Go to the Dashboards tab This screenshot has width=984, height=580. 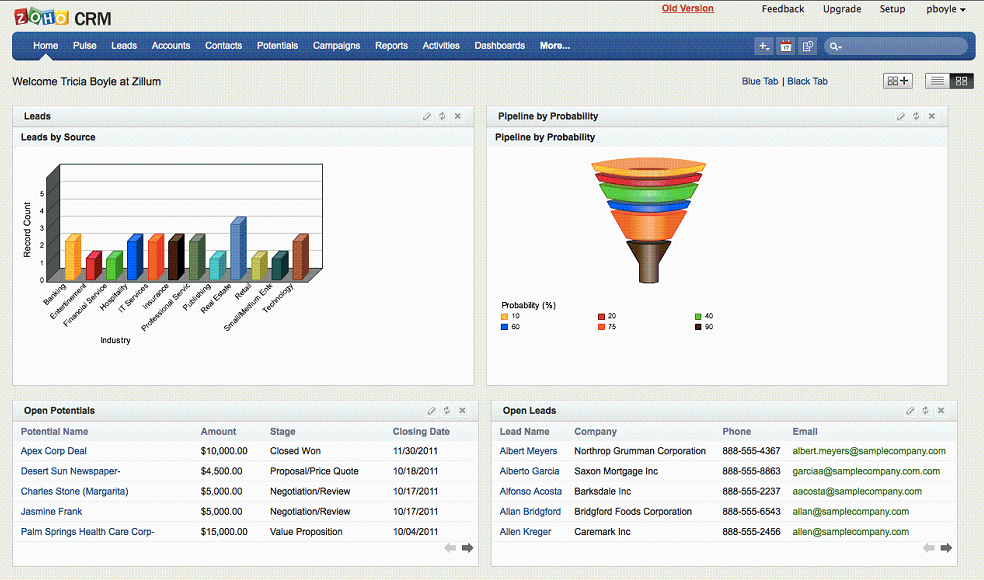tap(500, 46)
